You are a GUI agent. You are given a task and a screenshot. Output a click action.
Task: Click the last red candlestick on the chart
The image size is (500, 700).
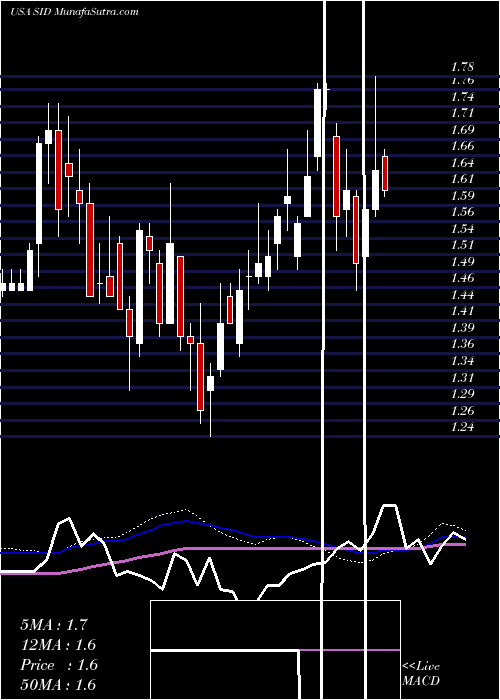(385, 173)
